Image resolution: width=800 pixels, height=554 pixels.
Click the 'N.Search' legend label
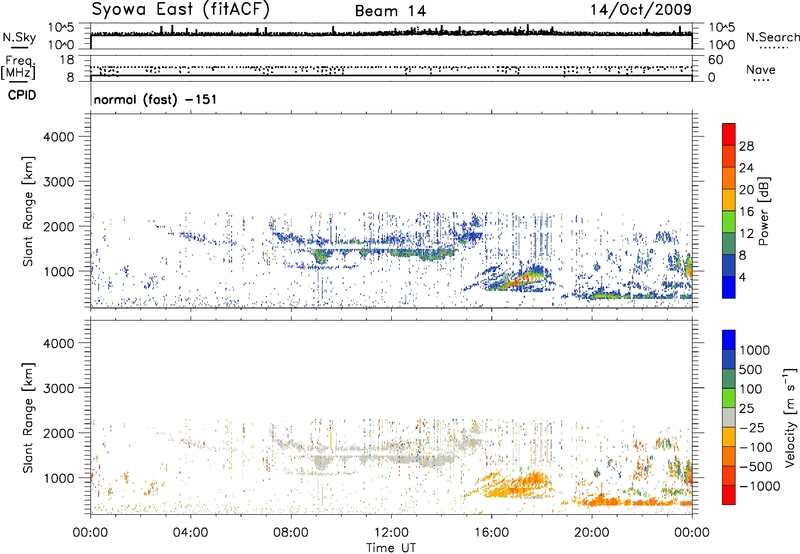click(772, 37)
